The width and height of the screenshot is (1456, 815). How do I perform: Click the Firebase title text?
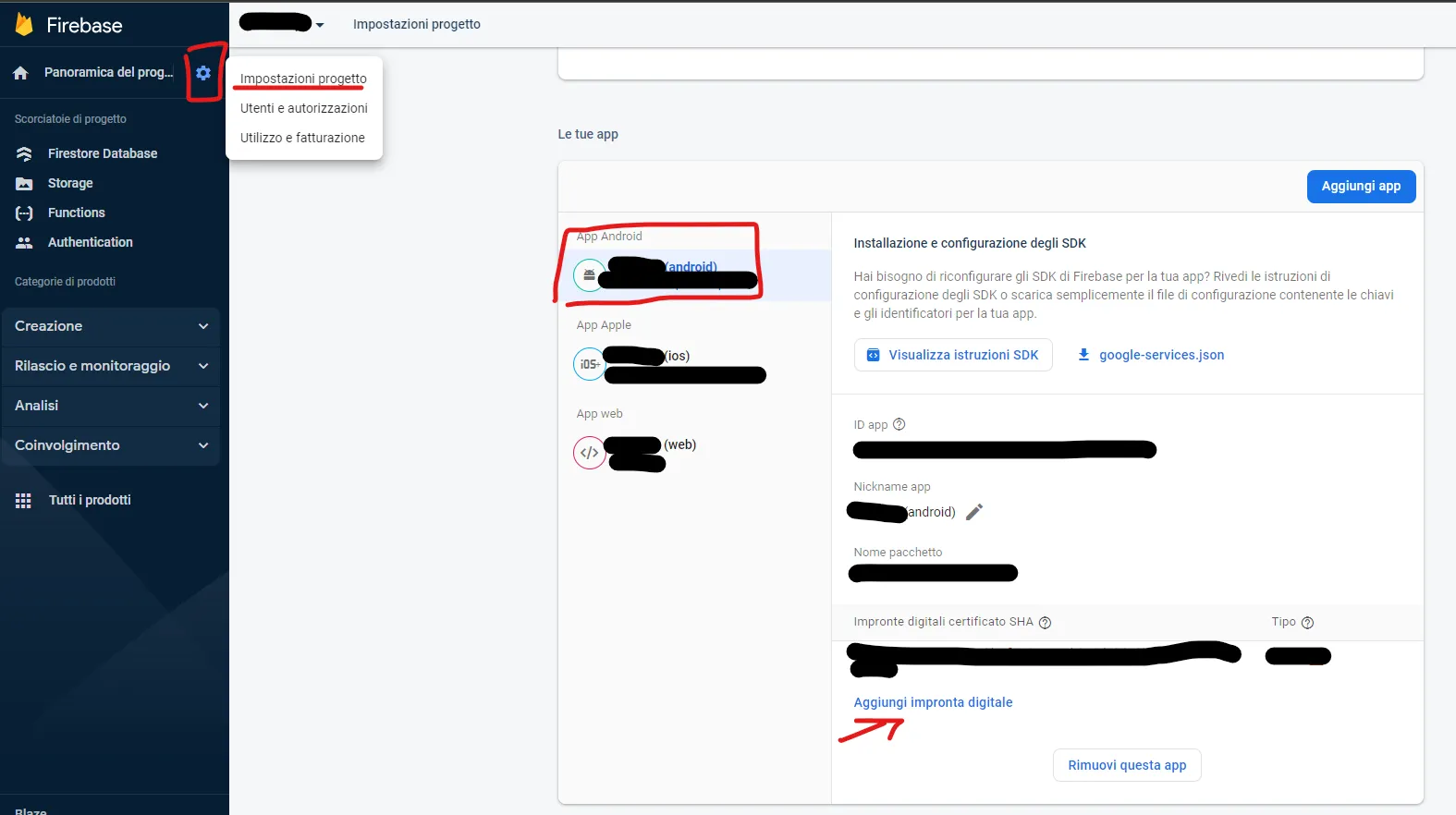click(x=84, y=25)
